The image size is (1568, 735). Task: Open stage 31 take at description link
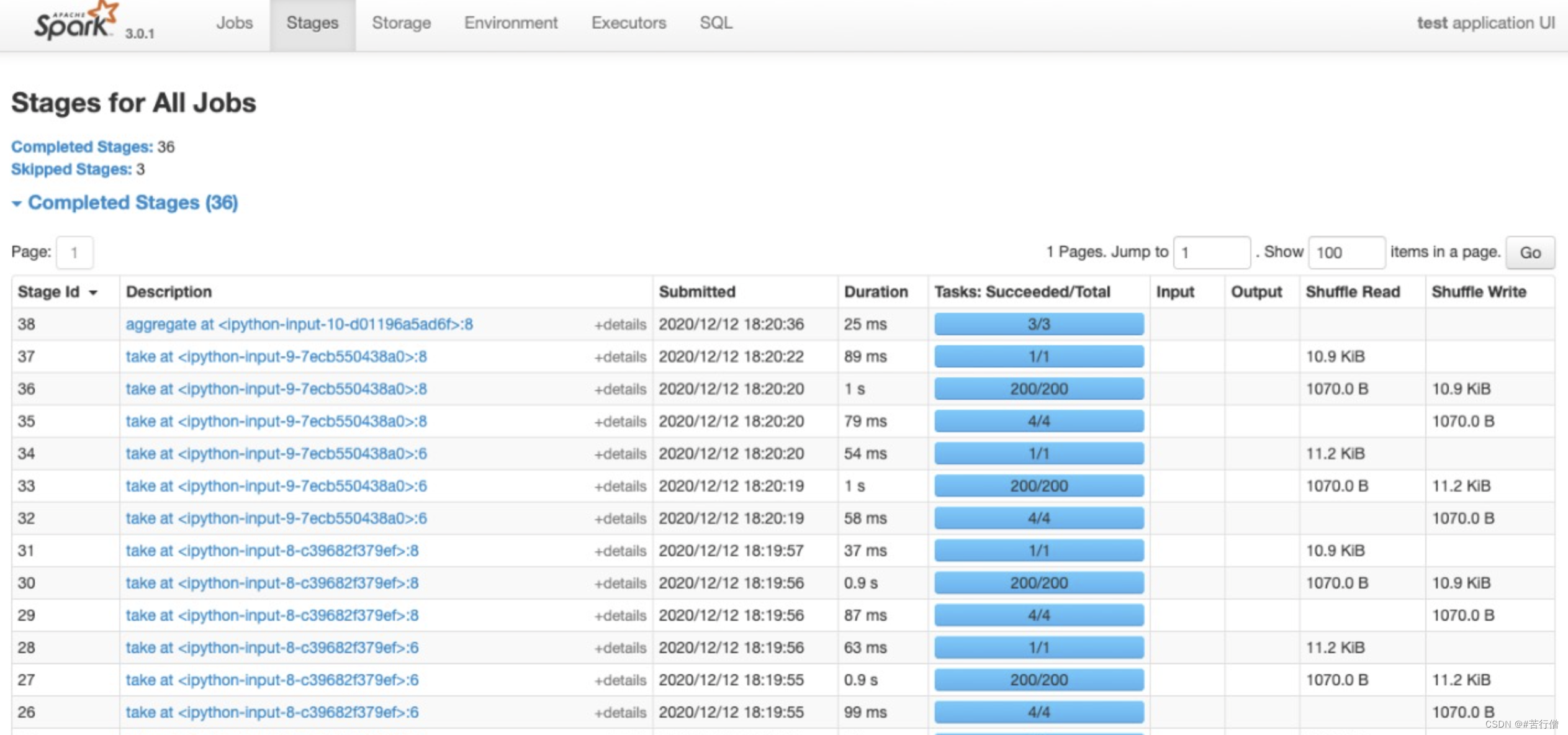272,550
